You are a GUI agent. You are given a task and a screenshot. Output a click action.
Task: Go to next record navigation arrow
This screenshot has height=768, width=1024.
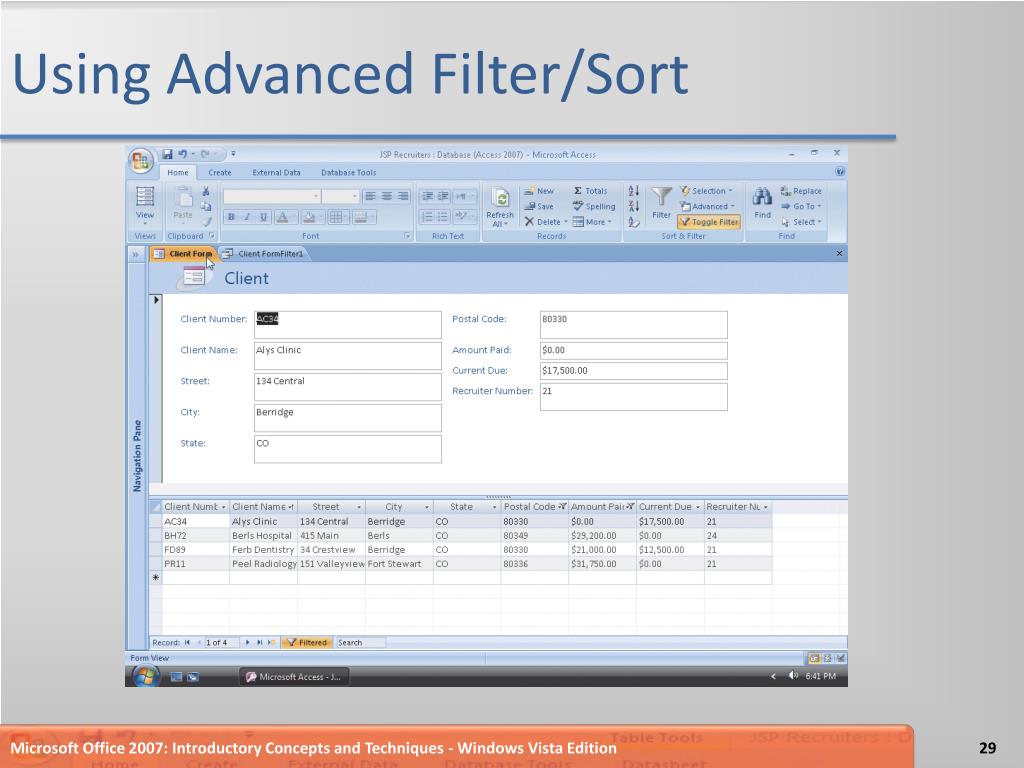[248, 643]
